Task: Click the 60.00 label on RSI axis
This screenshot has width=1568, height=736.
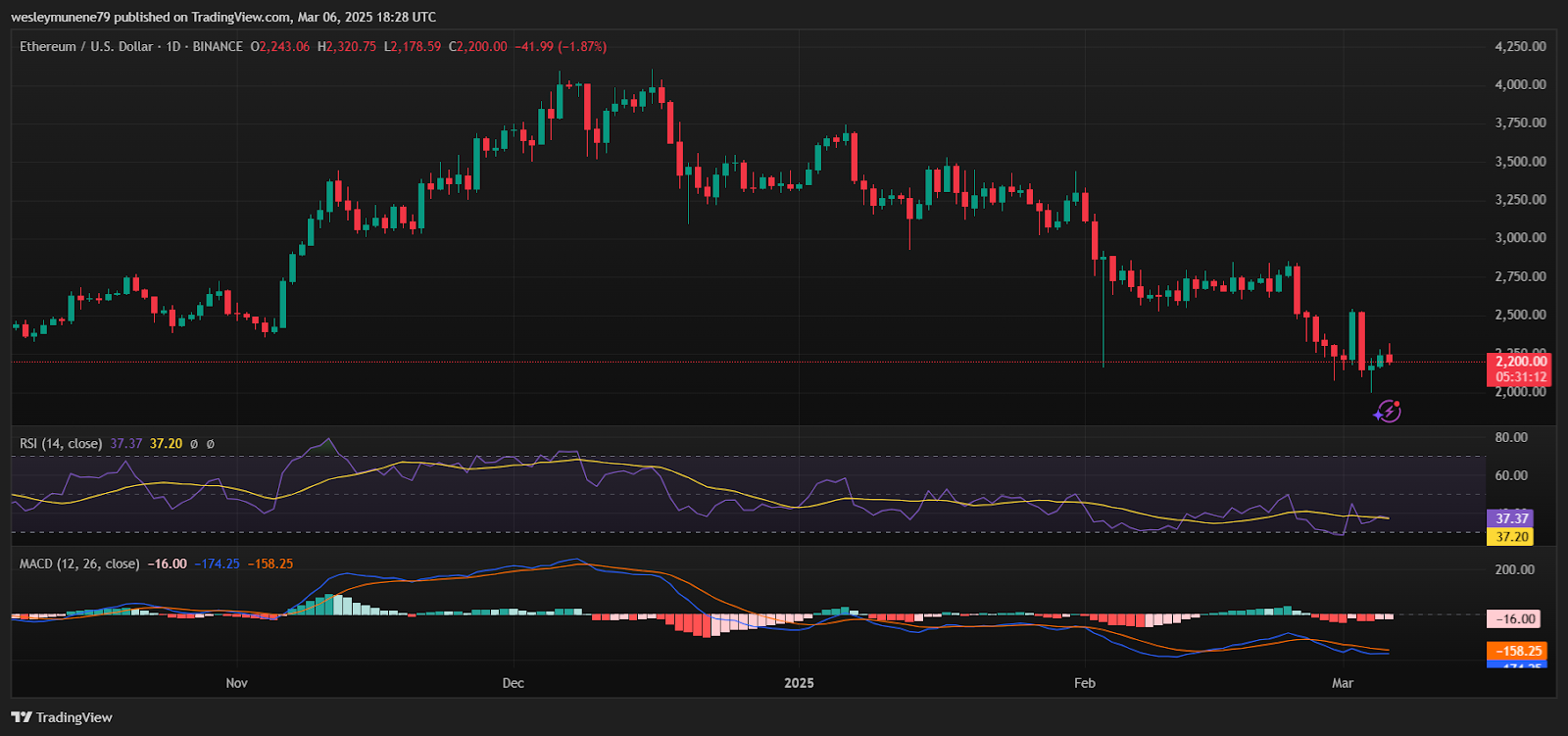Action: coord(1511,475)
